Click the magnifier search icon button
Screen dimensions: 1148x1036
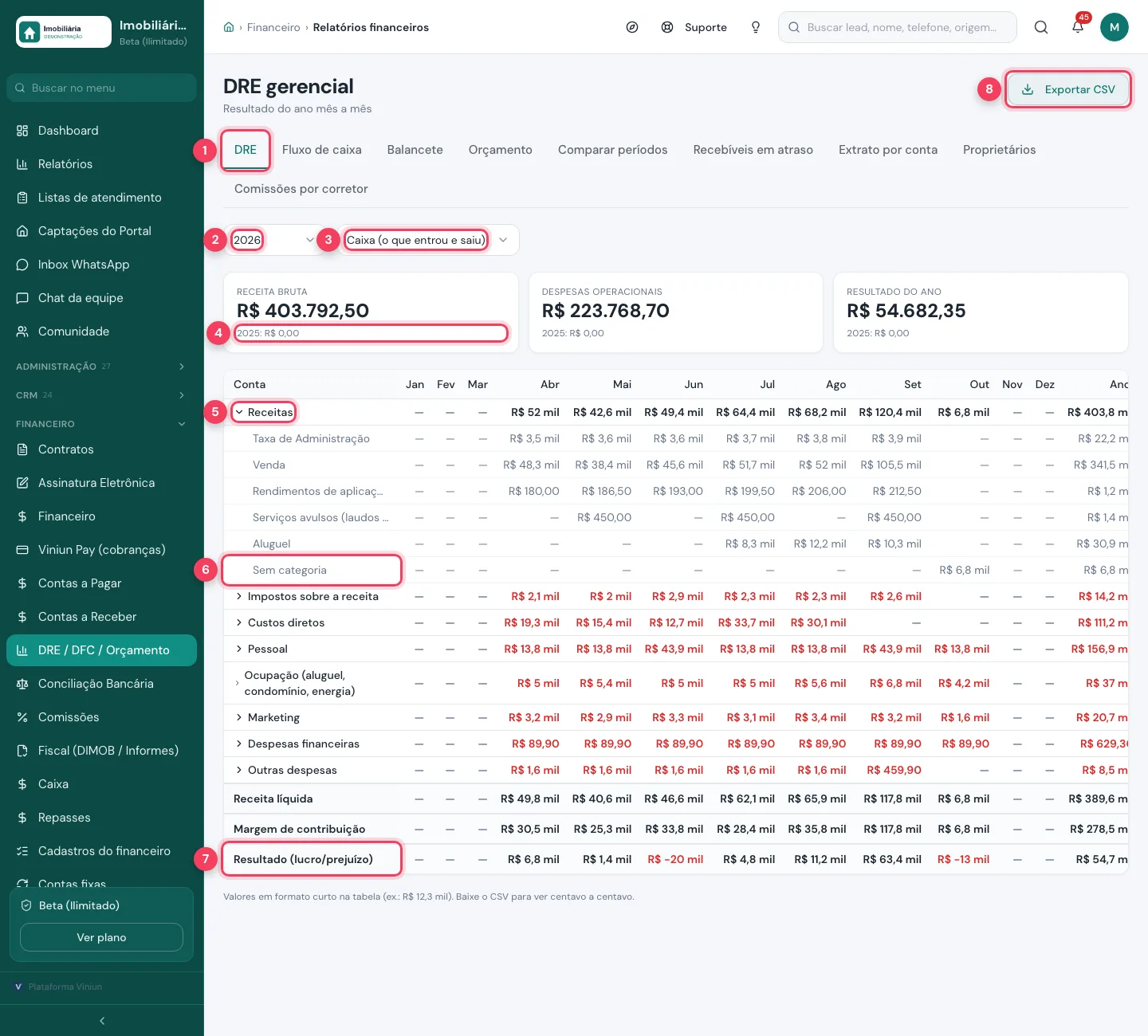1041,27
